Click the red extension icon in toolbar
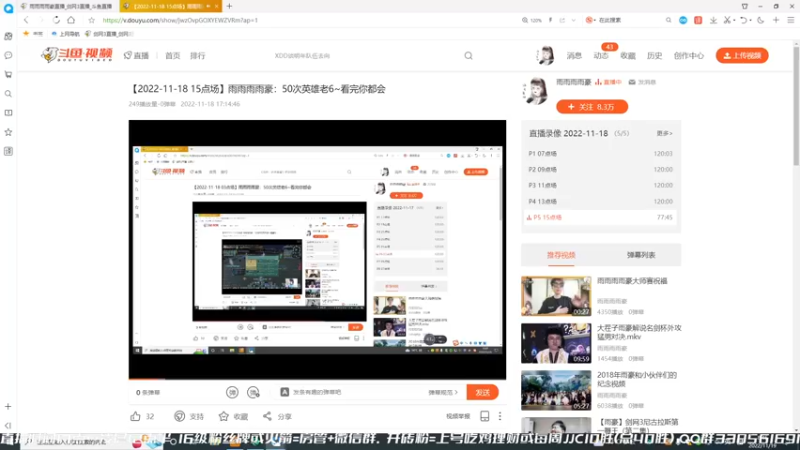 pos(698,20)
